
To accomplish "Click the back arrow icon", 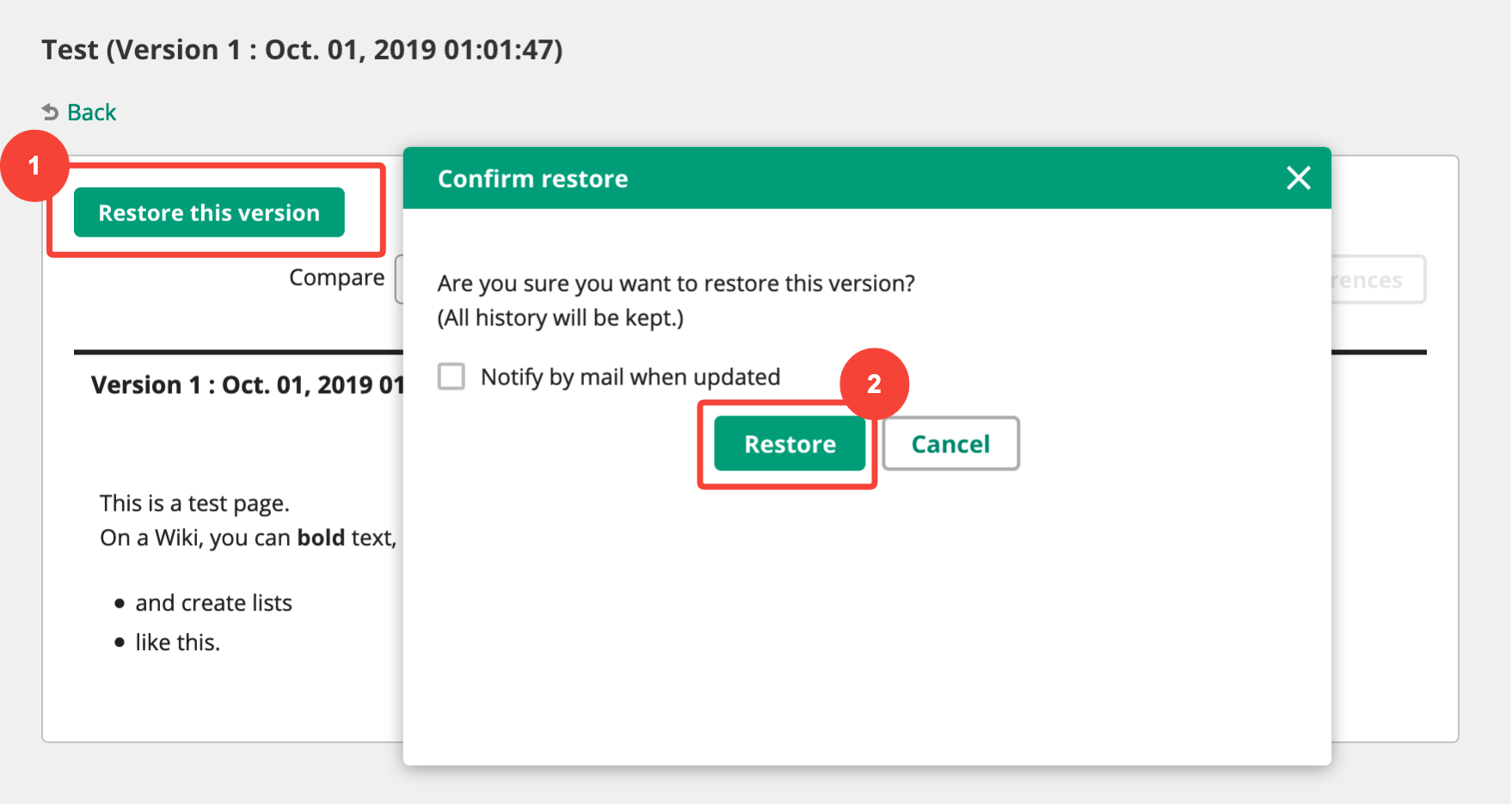I will [51, 113].
